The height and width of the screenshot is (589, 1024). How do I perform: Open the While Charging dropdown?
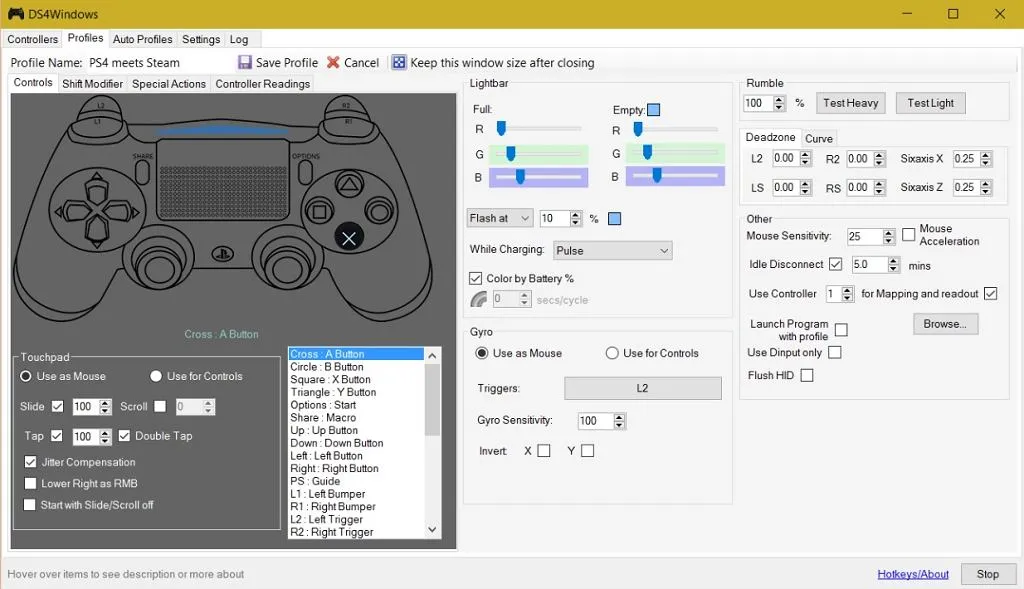[x=612, y=250]
